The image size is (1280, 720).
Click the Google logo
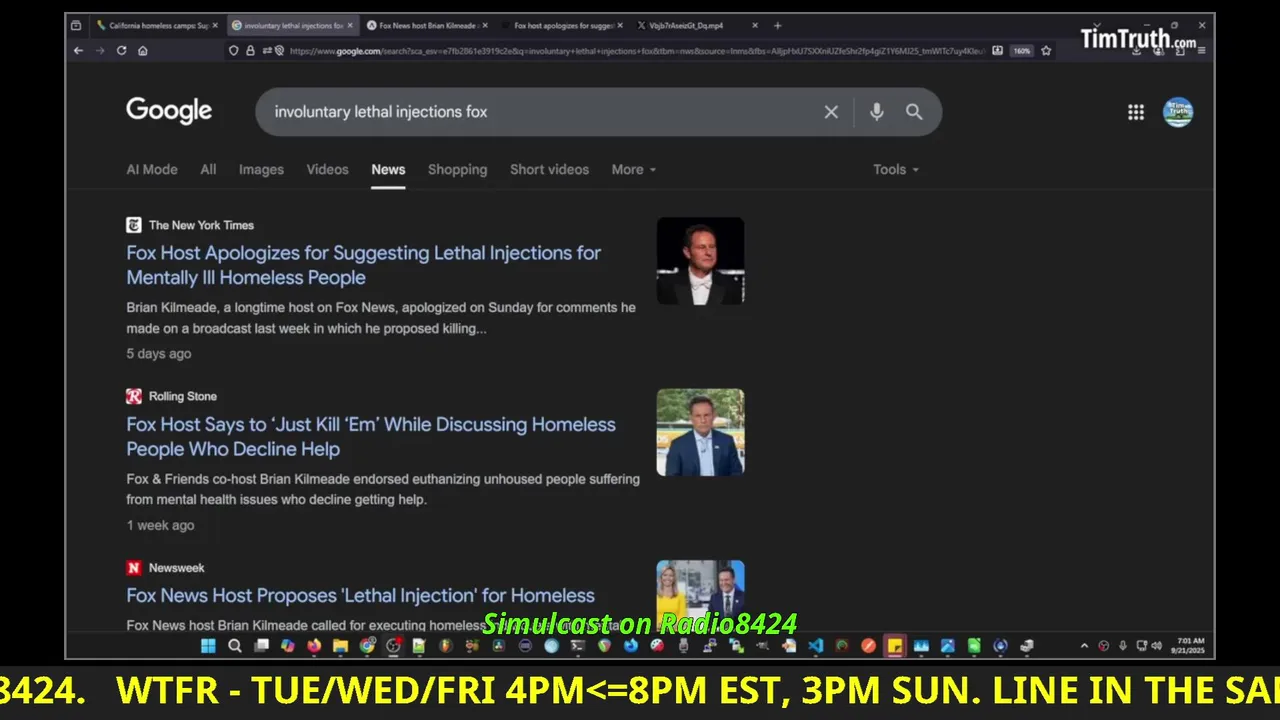(169, 111)
